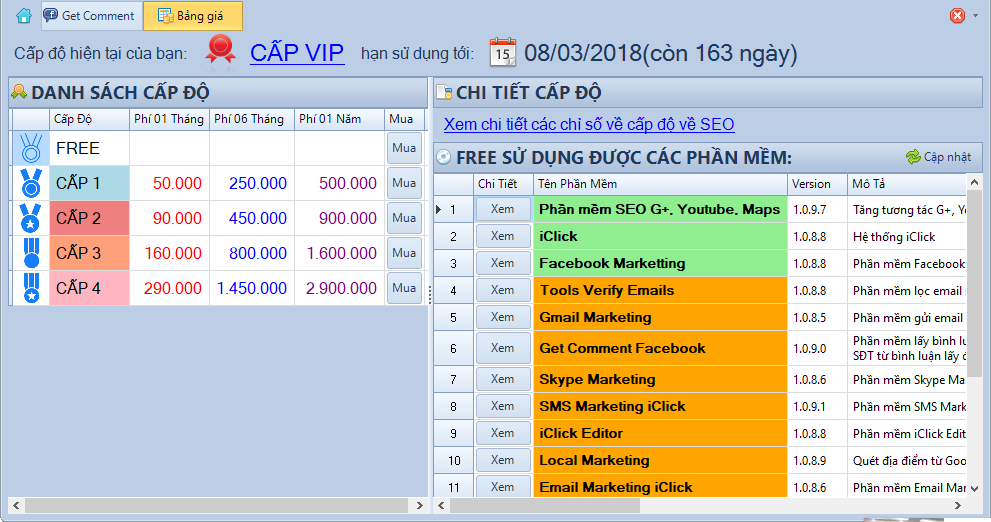991x522 pixels.
Task: Click left panel horizontal scroll right arrow
Action: point(419,506)
